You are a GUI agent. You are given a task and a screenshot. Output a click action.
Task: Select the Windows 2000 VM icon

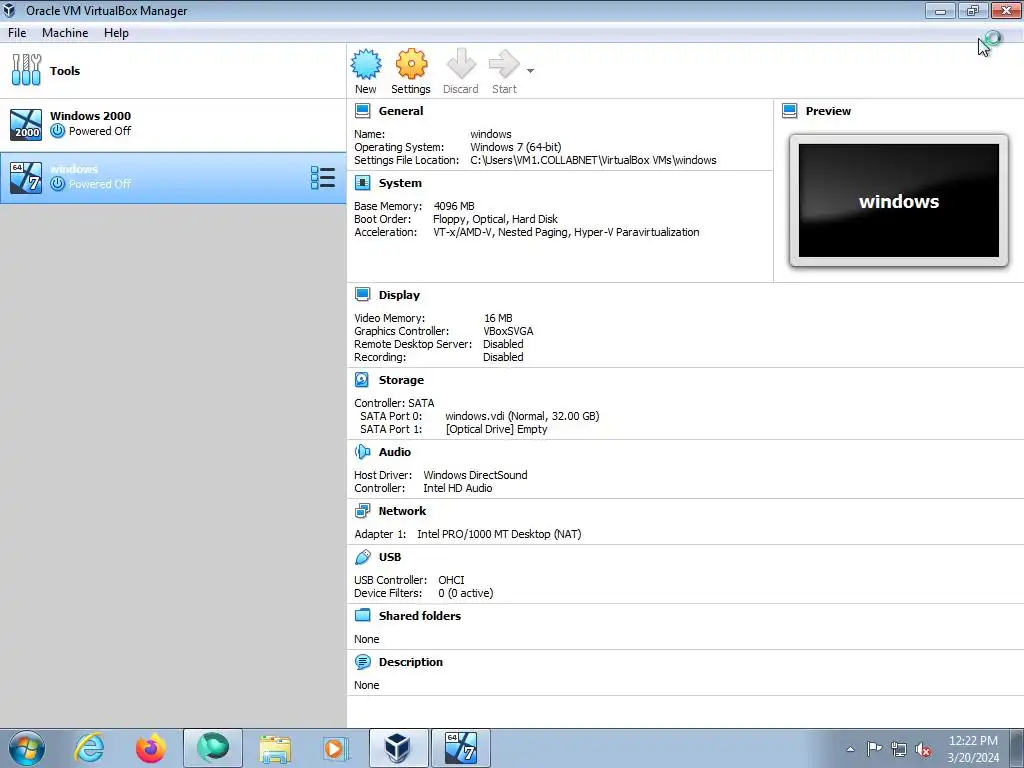(x=26, y=124)
